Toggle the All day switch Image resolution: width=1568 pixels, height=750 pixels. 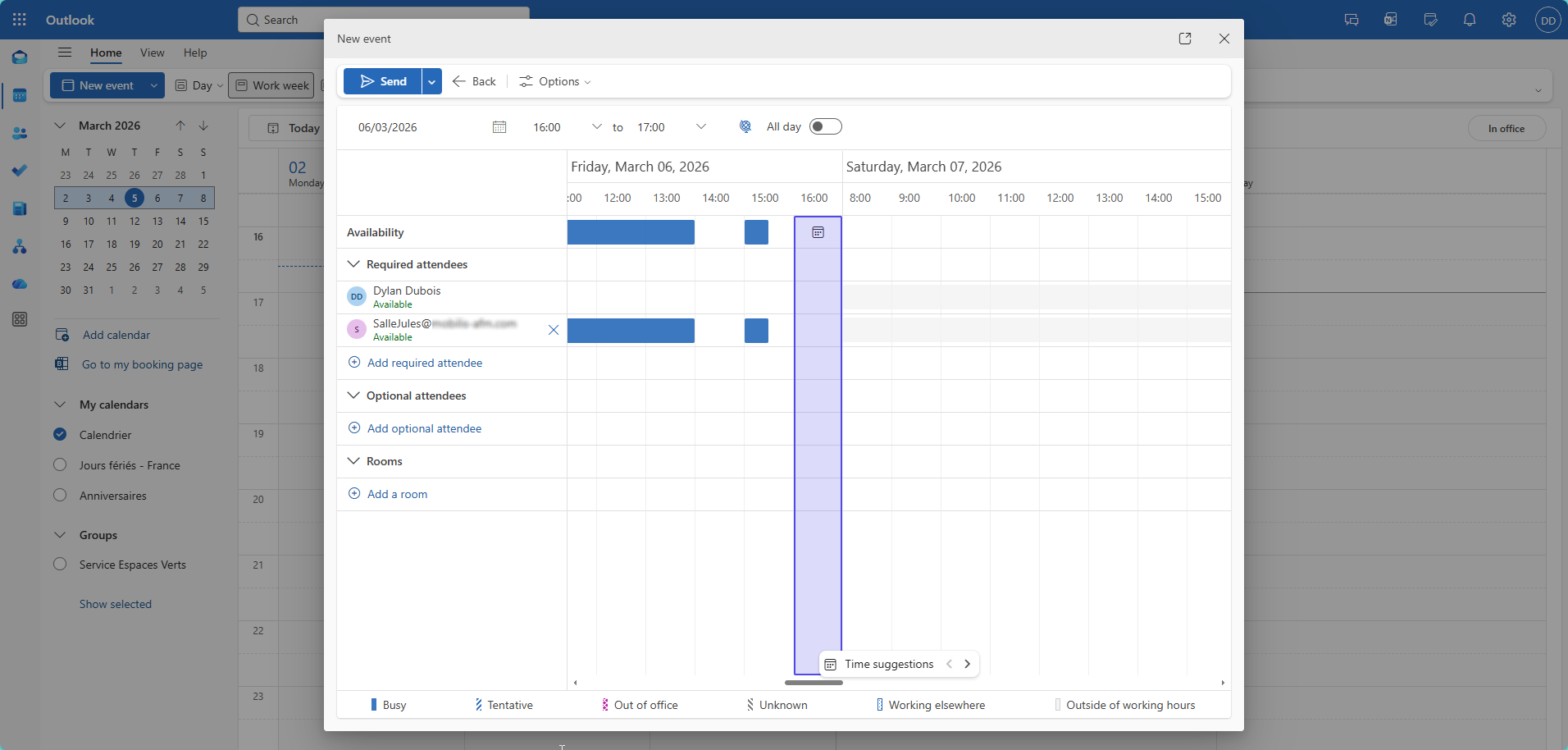(x=825, y=126)
